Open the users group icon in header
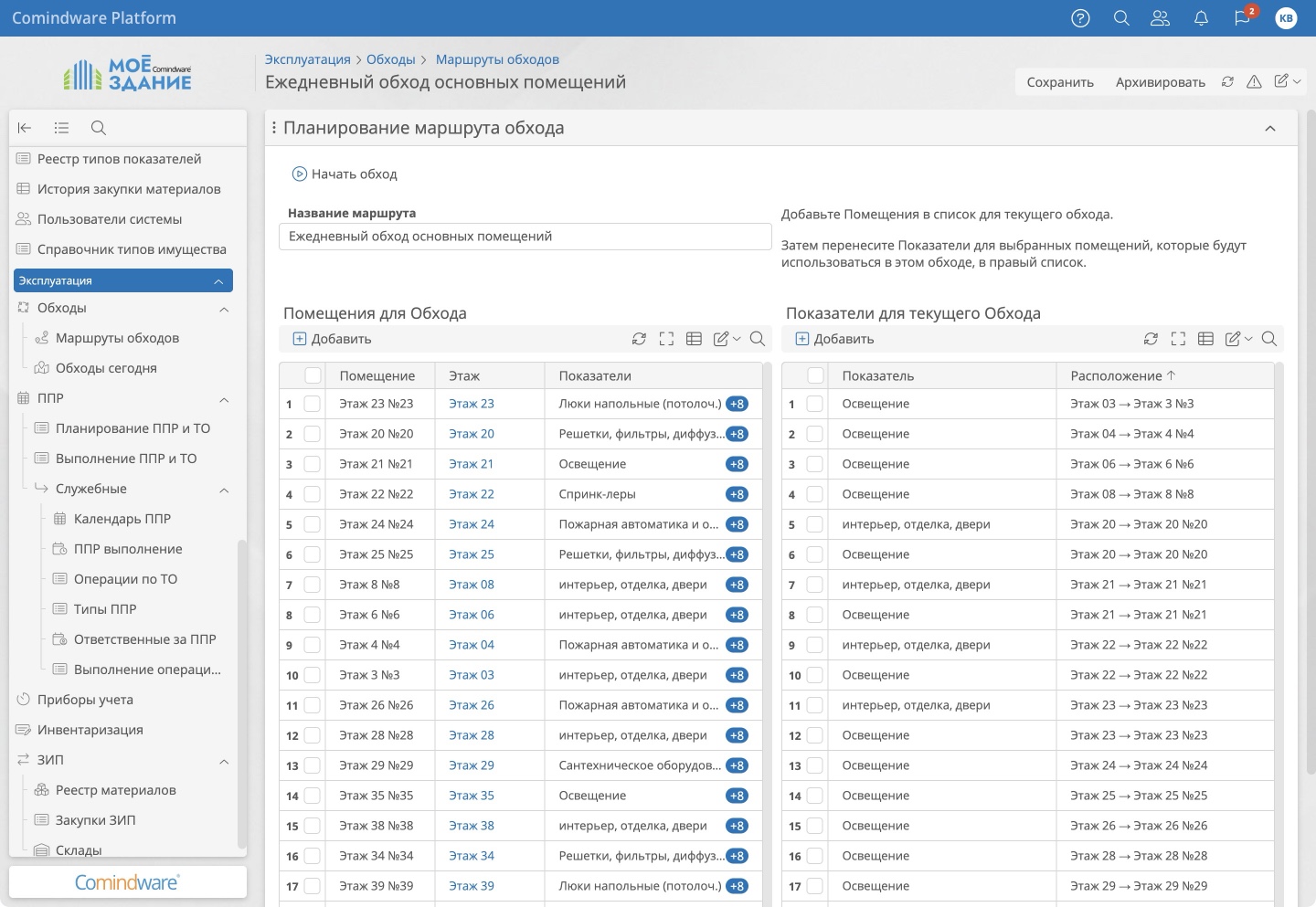1316x907 pixels. (1160, 18)
